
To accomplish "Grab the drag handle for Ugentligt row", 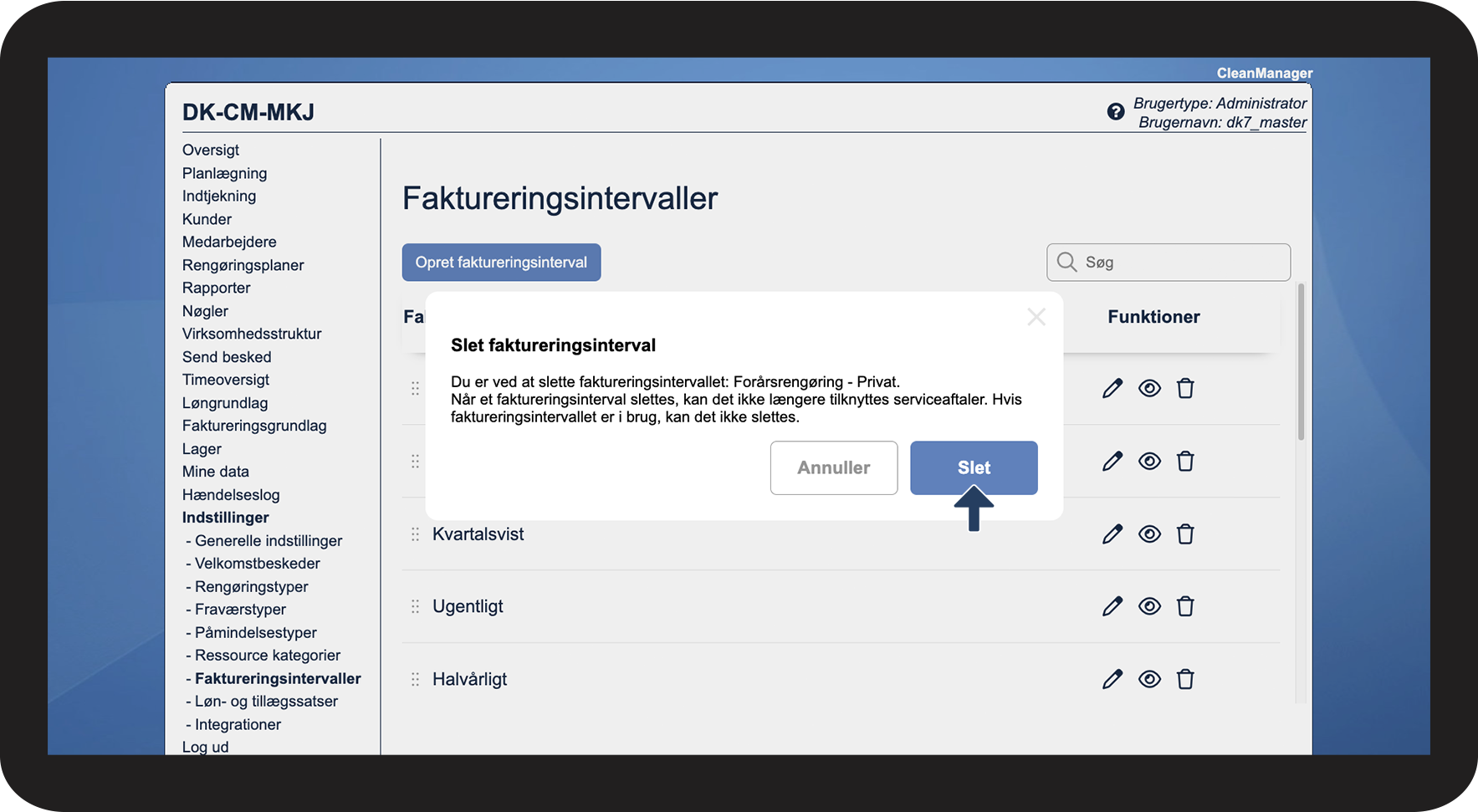I will tap(415, 606).
